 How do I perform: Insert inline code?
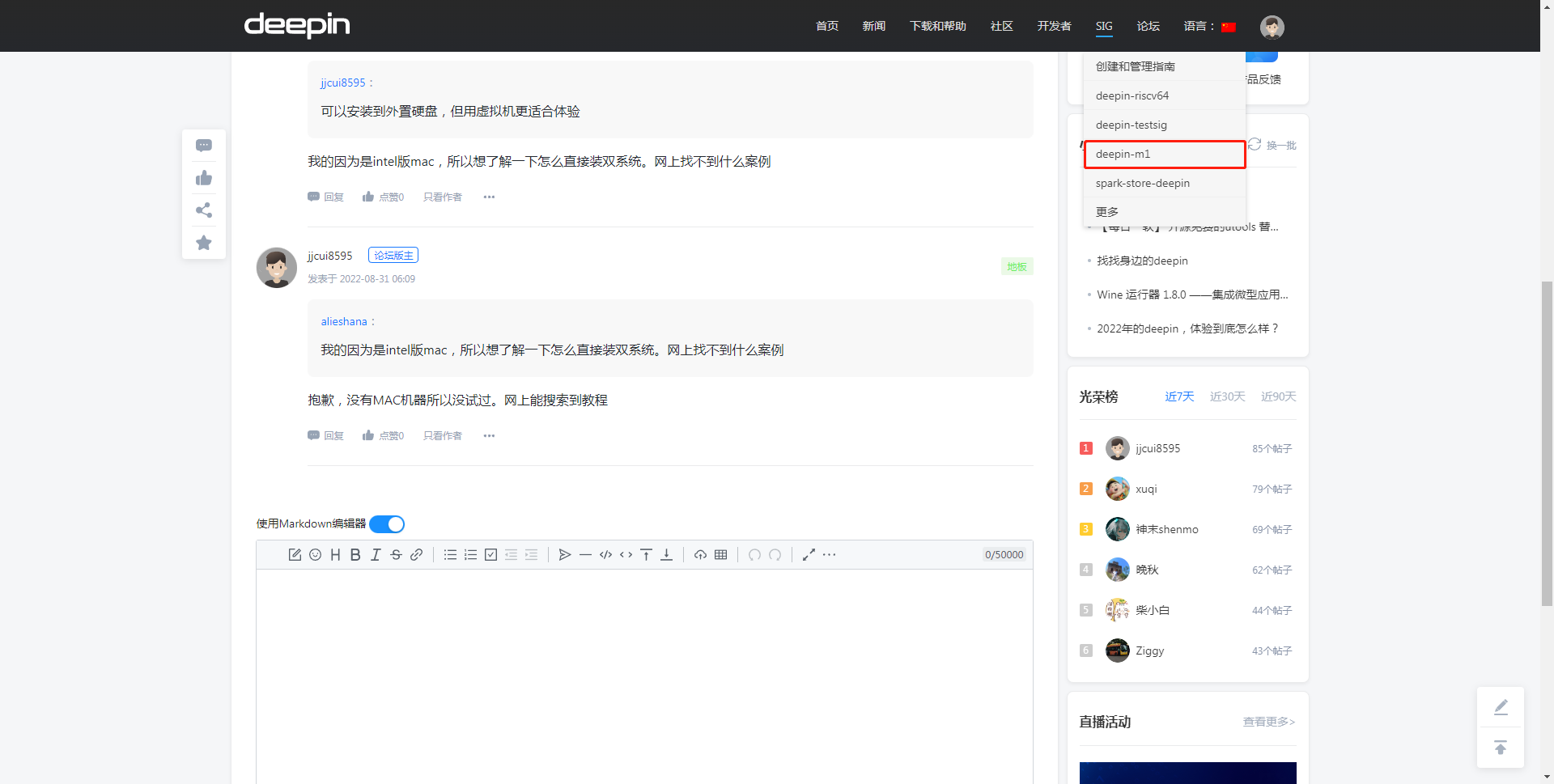[x=626, y=554]
